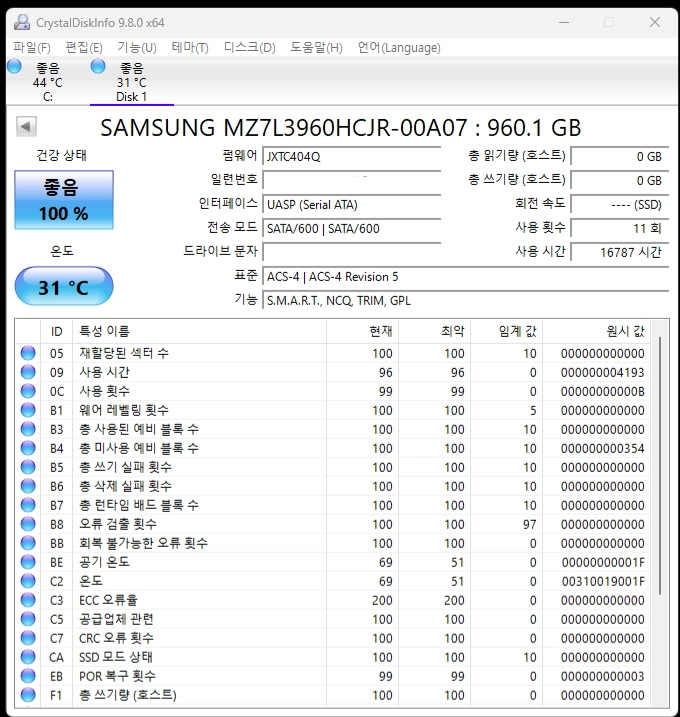Screen dimensions: 680x717
Task: Click status orb of attribute 09 row
Action: (x=28, y=372)
